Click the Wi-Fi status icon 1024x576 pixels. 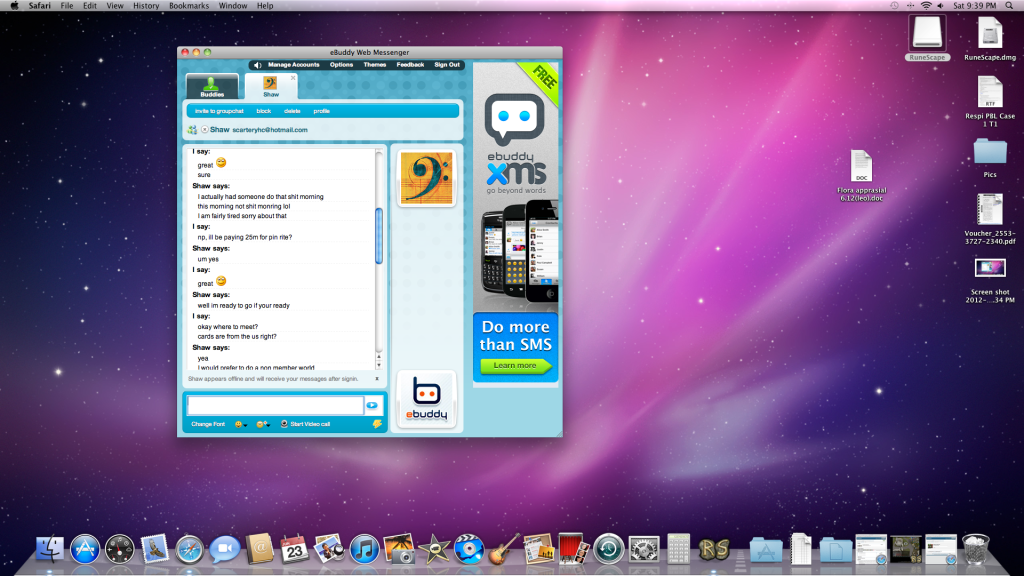[x=926, y=6]
